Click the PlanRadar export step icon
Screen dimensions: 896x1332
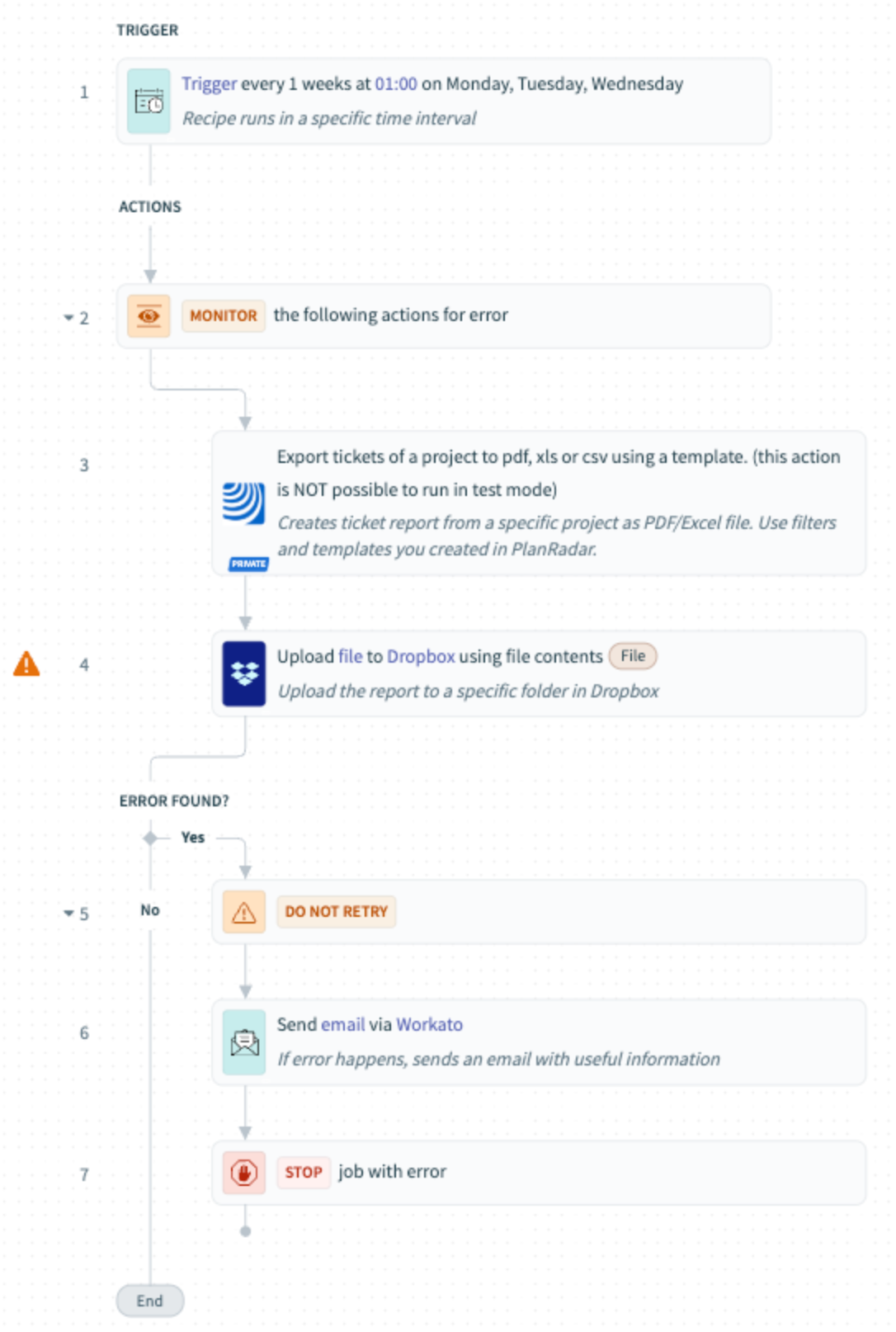(x=243, y=503)
